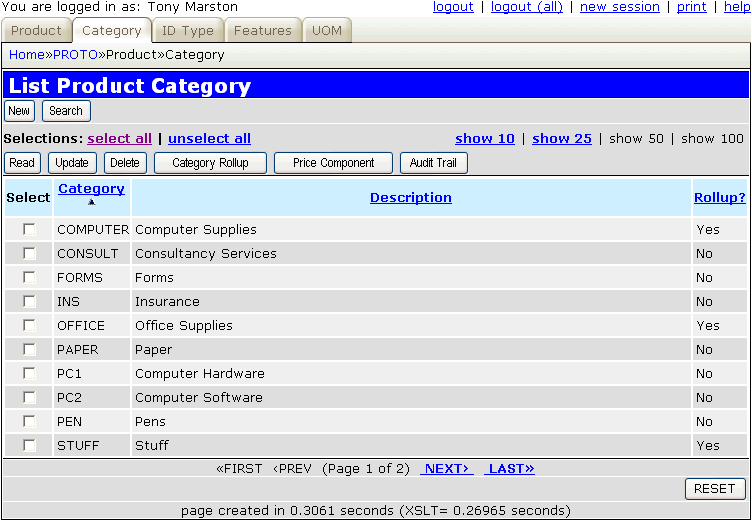Click the select all link
Image resolution: width=752 pixels, height=521 pixels.
[x=119, y=139]
